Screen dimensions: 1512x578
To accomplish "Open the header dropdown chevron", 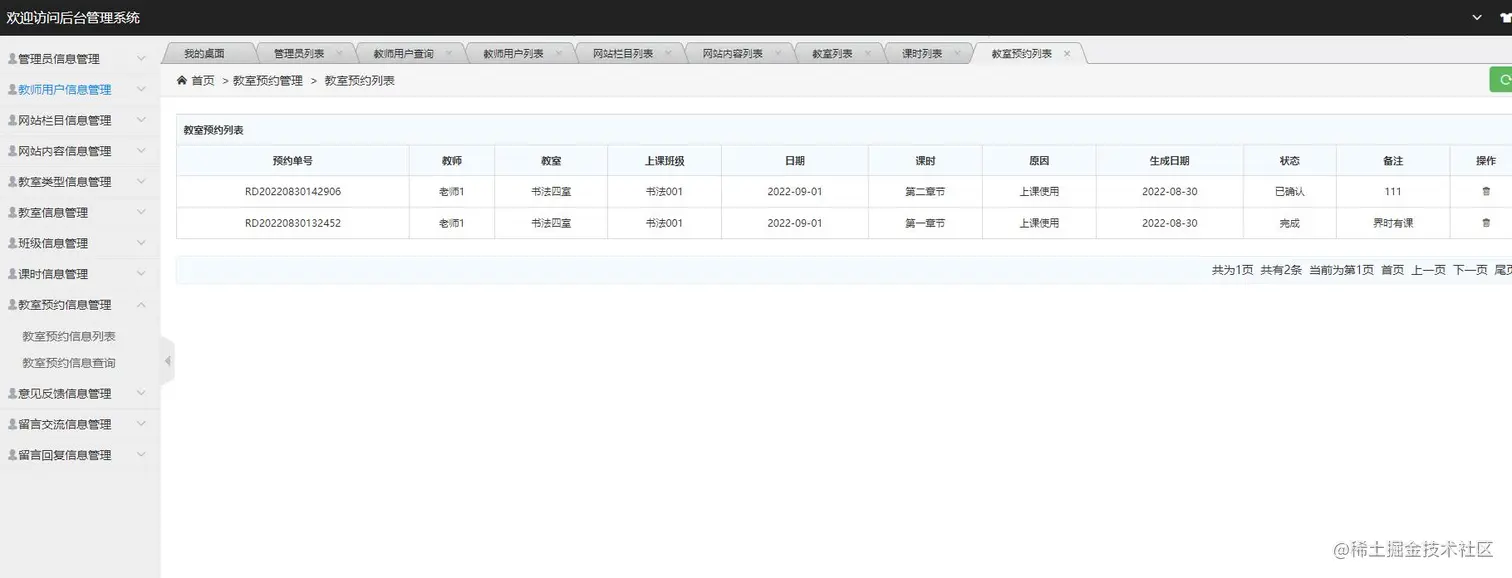I will click(x=1478, y=18).
